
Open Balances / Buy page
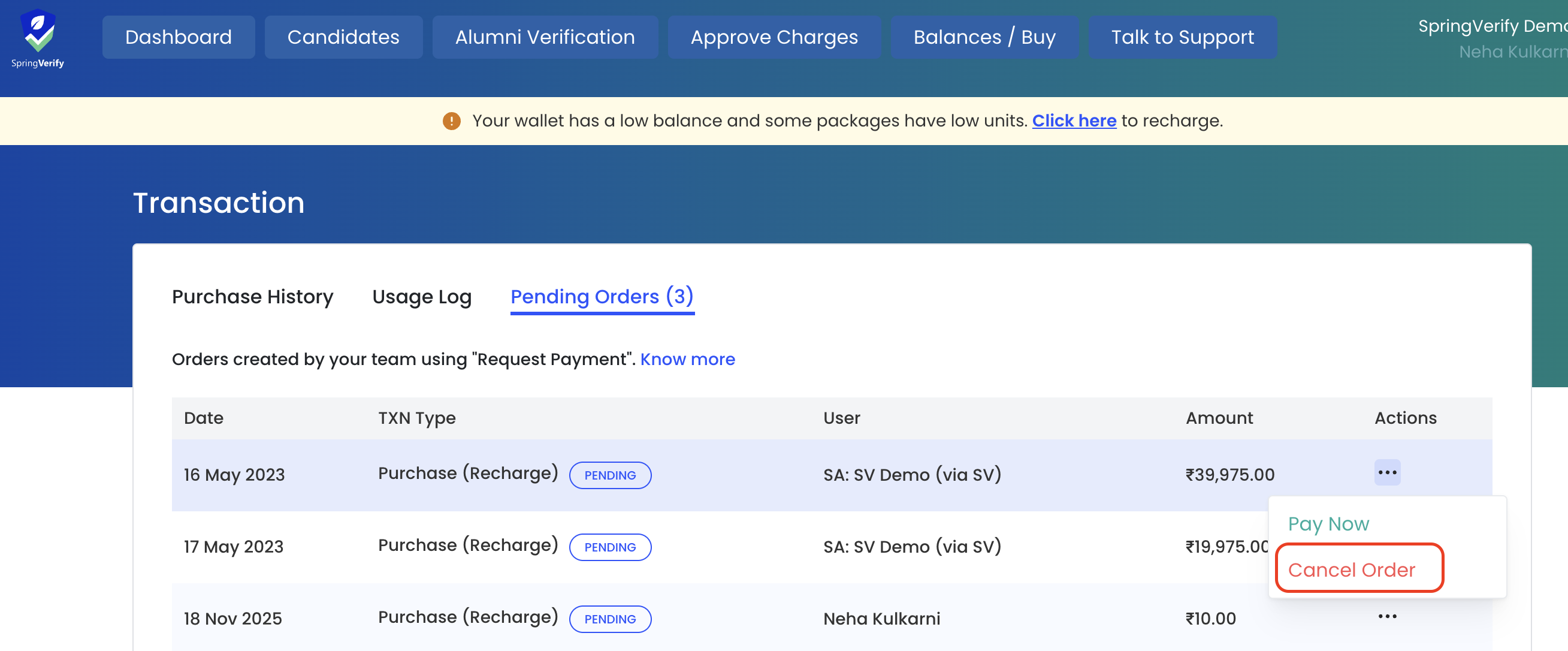(x=984, y=37)
